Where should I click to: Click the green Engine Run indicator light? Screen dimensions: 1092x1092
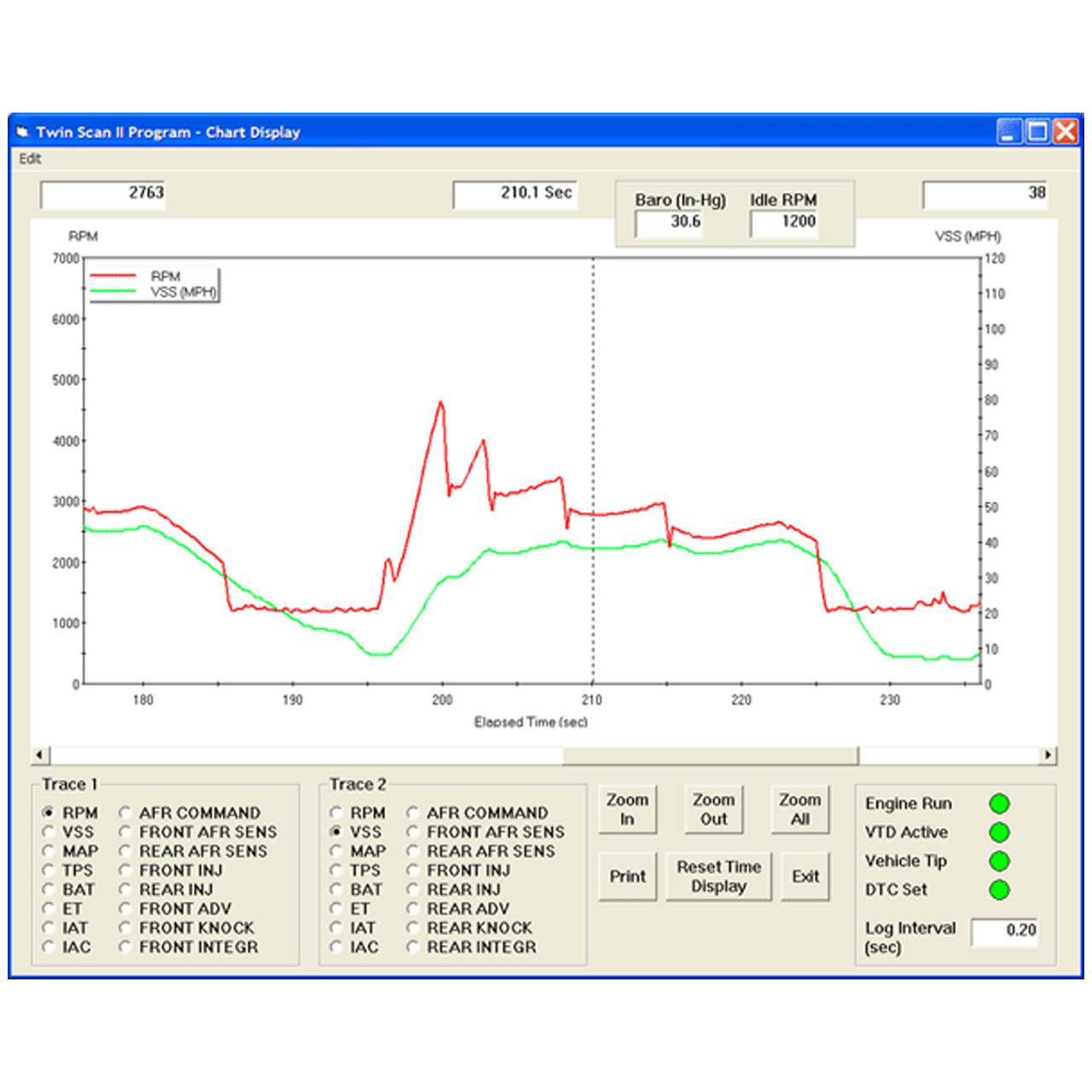[x=999, y=804]
